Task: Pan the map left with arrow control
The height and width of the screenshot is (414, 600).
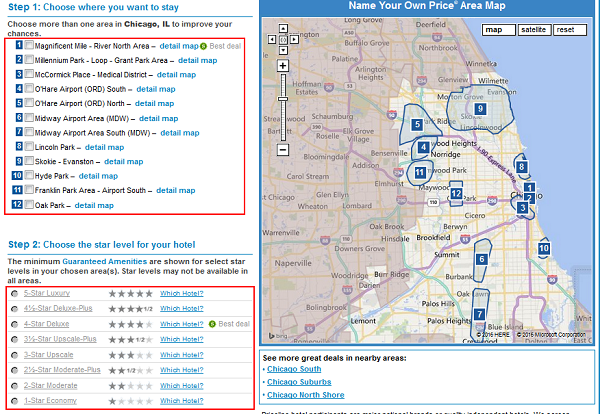Action: 272,39
